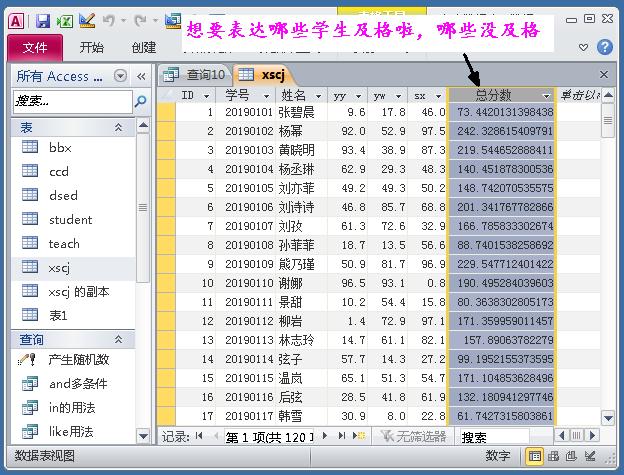The width and height of the screenshot is (624, 475).
Task: Open the yy column filter dropdown
Action: coord(358,96)
